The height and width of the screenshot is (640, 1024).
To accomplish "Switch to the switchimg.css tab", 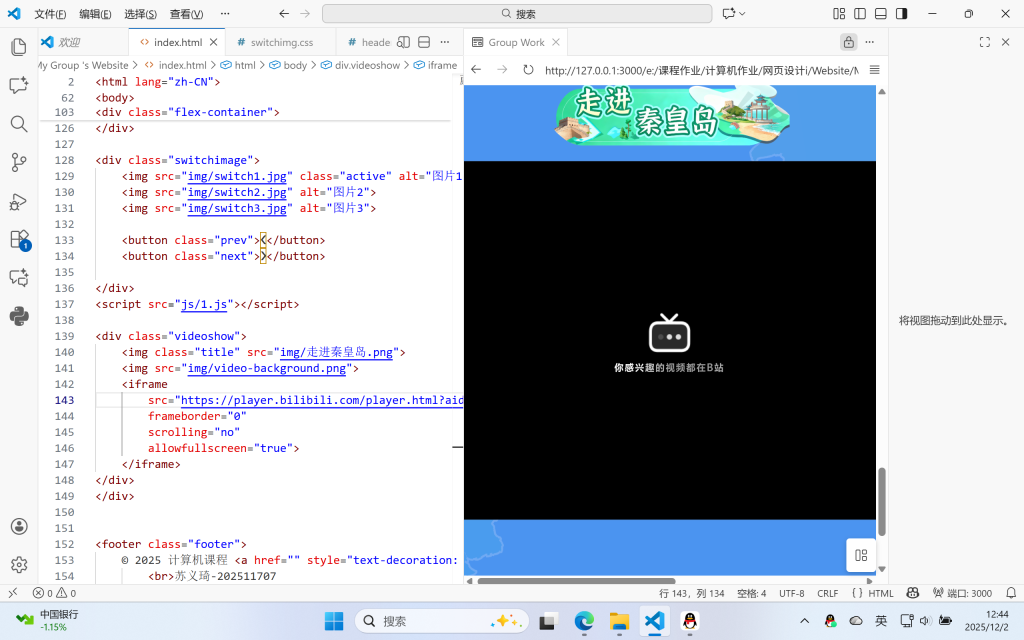I will (281, 43).
